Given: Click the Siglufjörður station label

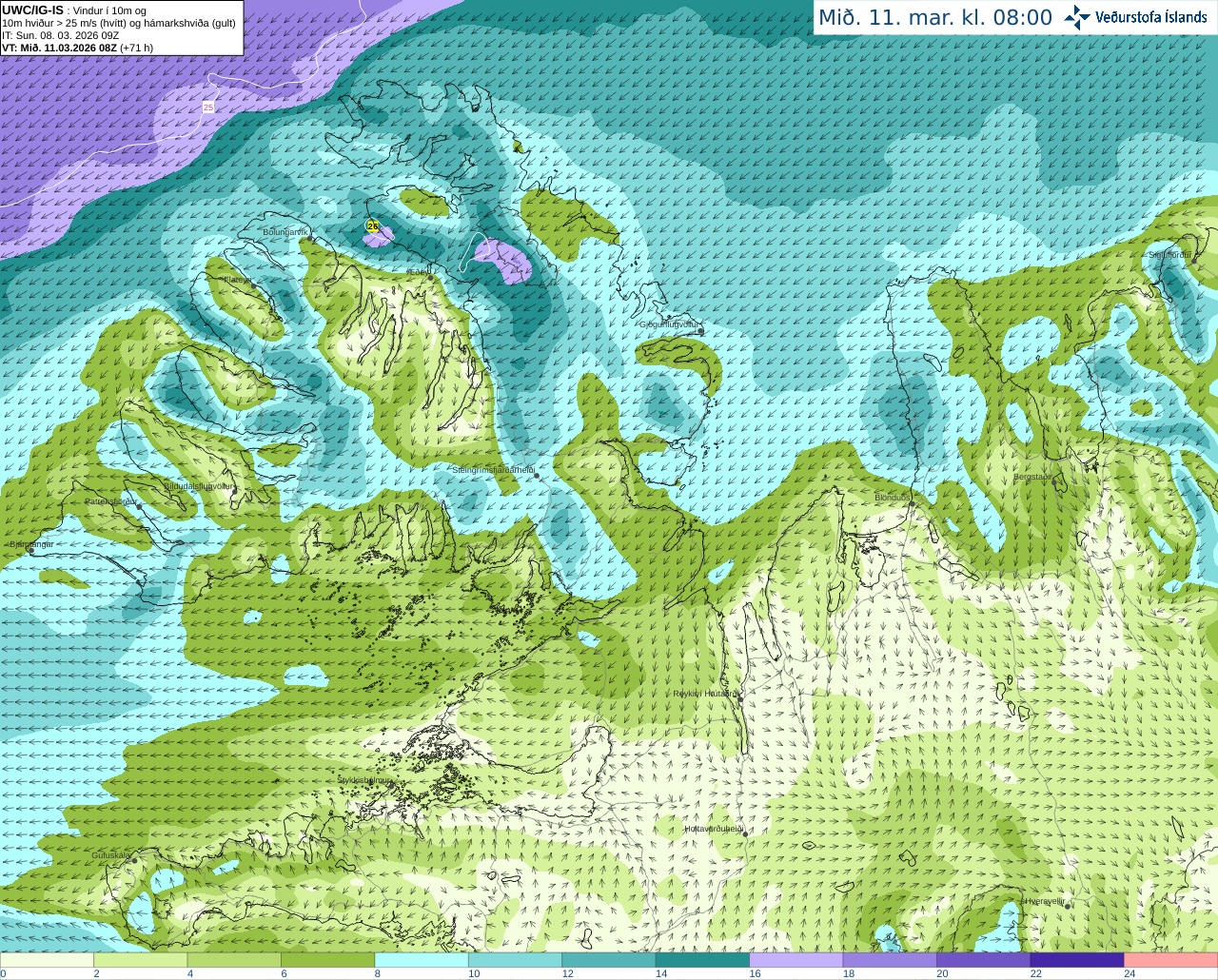Looking at the screenshot, I should (1169, 255).
